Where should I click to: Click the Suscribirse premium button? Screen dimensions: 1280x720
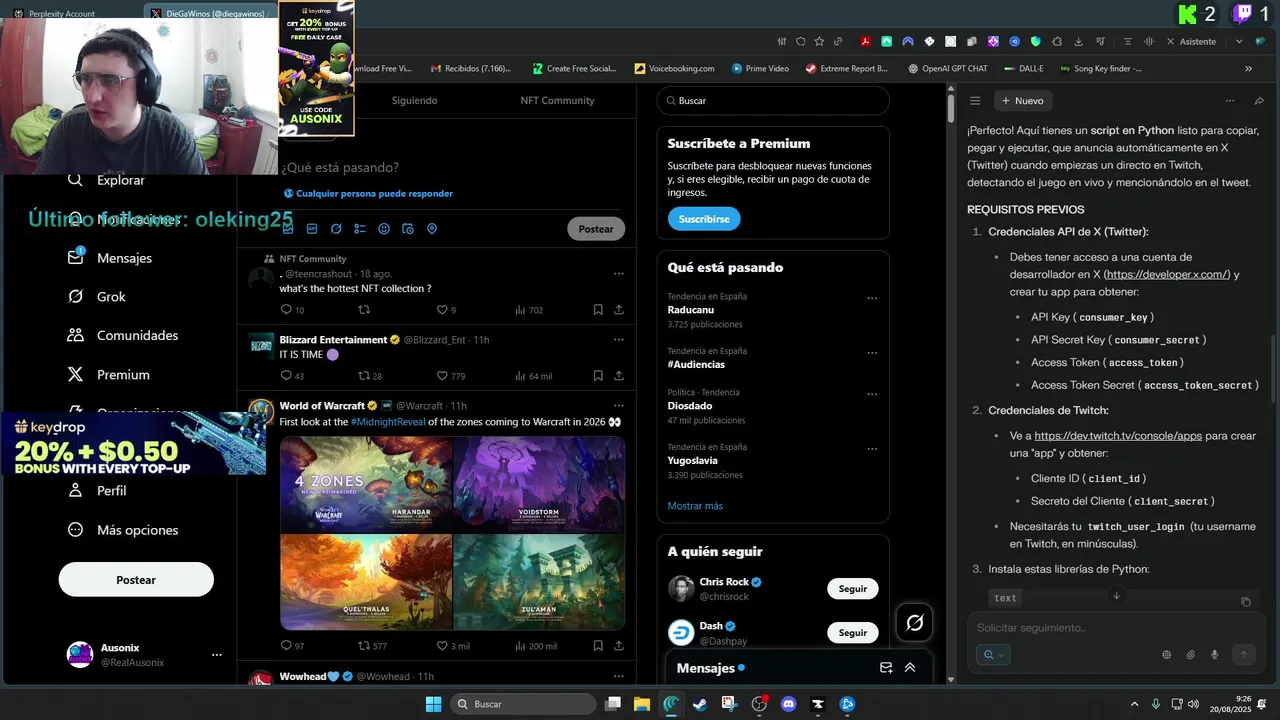704,219
